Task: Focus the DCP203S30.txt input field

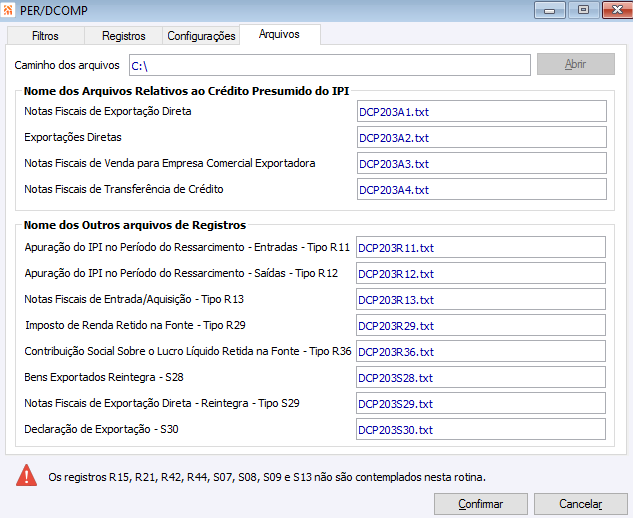Action: [481, 429]
